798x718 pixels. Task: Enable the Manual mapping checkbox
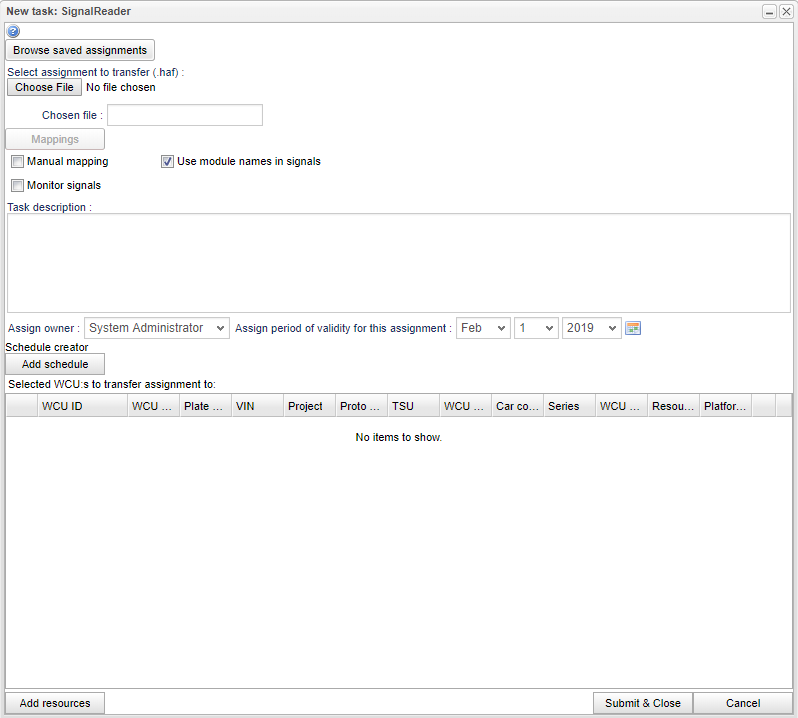tap(17, 161)
